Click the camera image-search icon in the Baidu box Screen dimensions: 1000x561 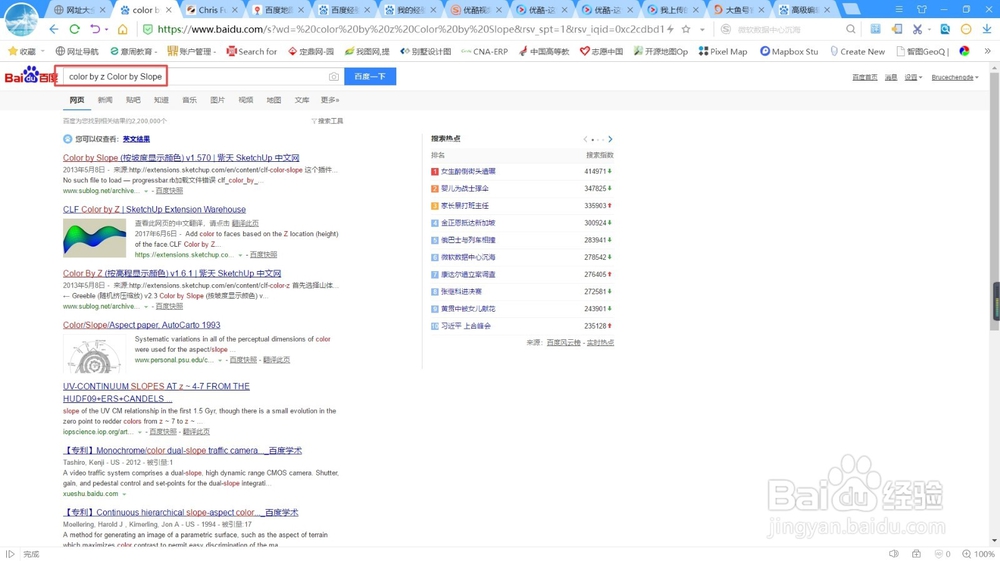pos(334,76)
